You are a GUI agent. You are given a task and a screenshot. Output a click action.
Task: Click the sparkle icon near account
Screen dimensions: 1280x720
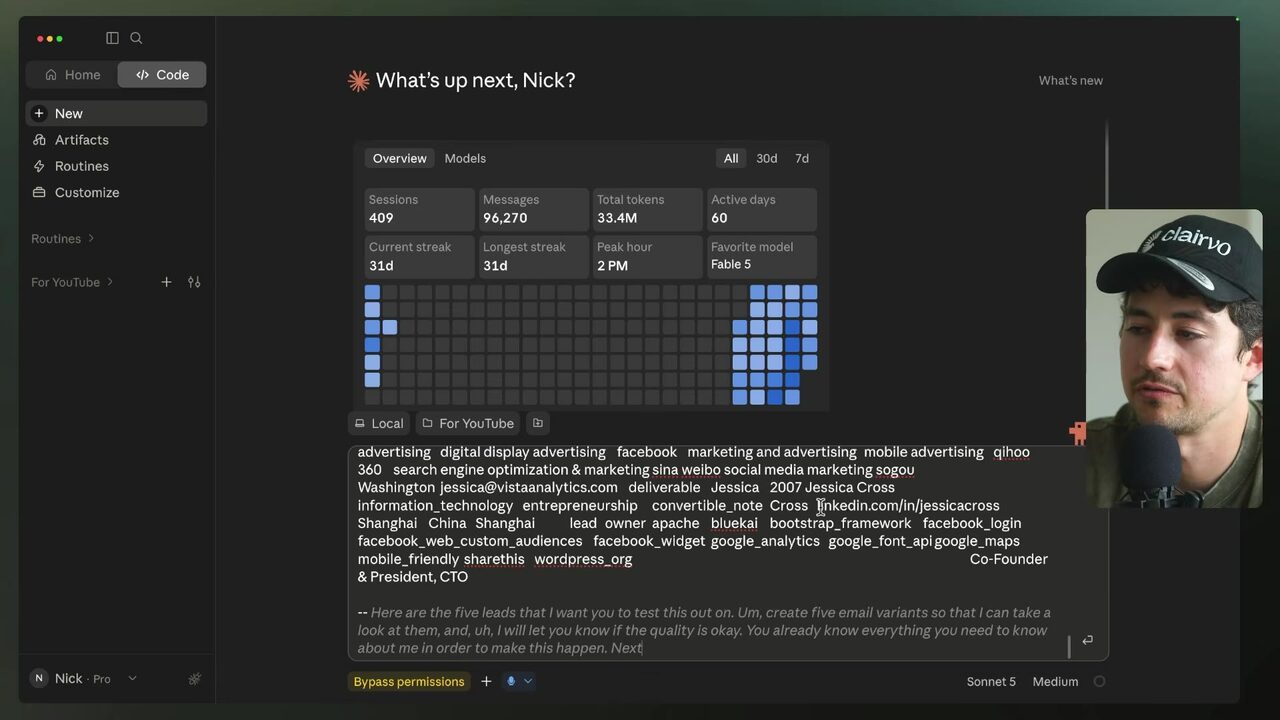[194, 678]
